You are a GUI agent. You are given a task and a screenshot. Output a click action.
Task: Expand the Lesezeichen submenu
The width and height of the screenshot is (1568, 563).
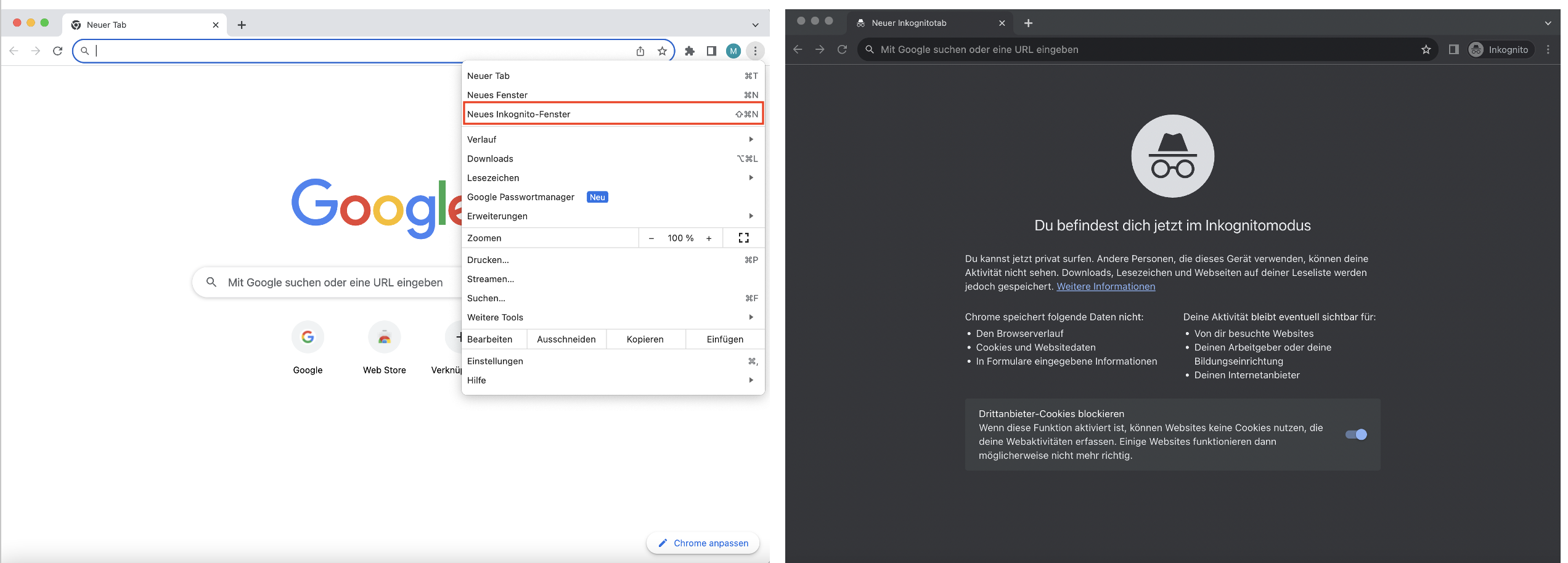[613, 177]
